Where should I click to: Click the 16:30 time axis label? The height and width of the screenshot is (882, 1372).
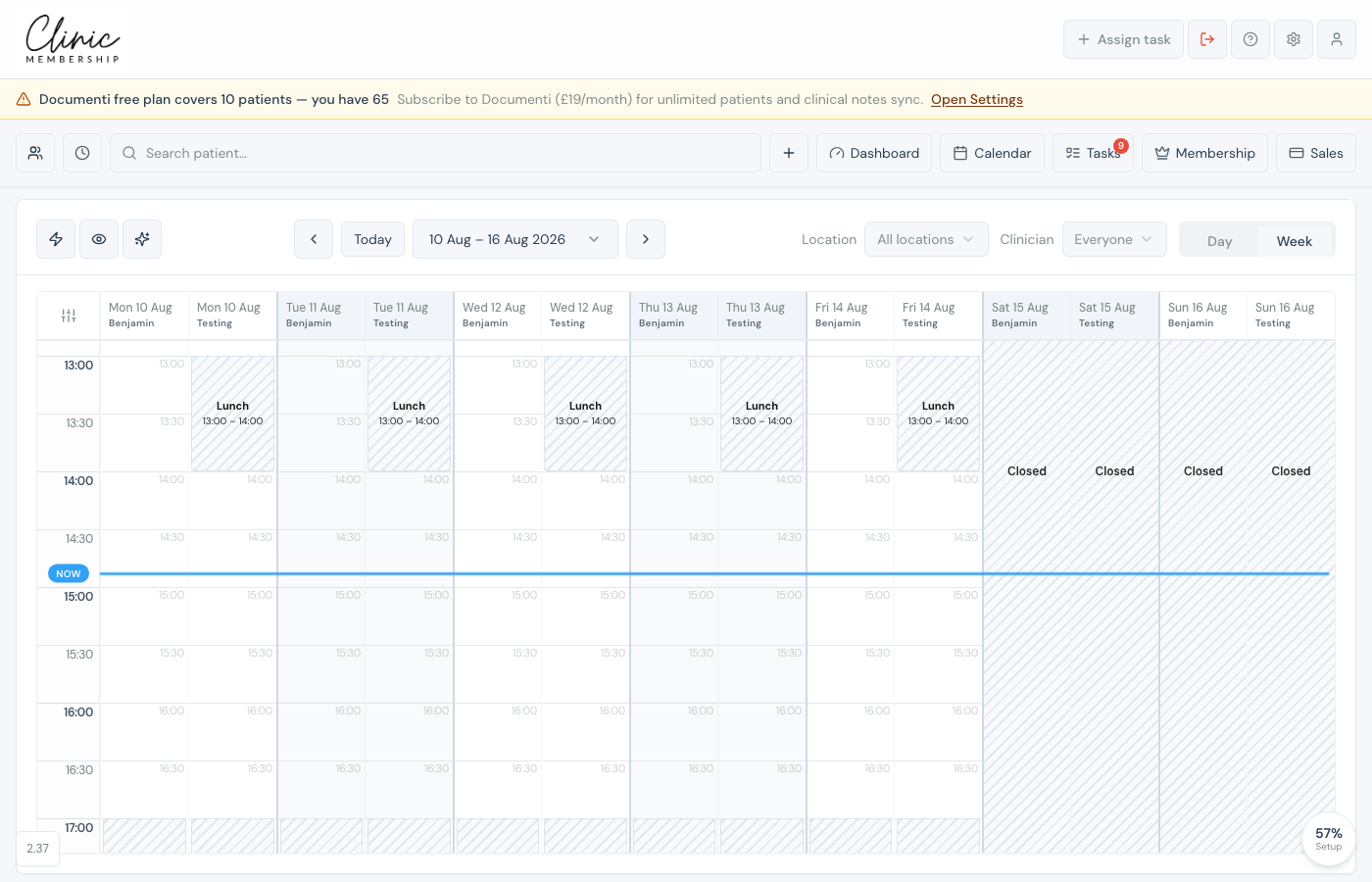tap(79, 770)
